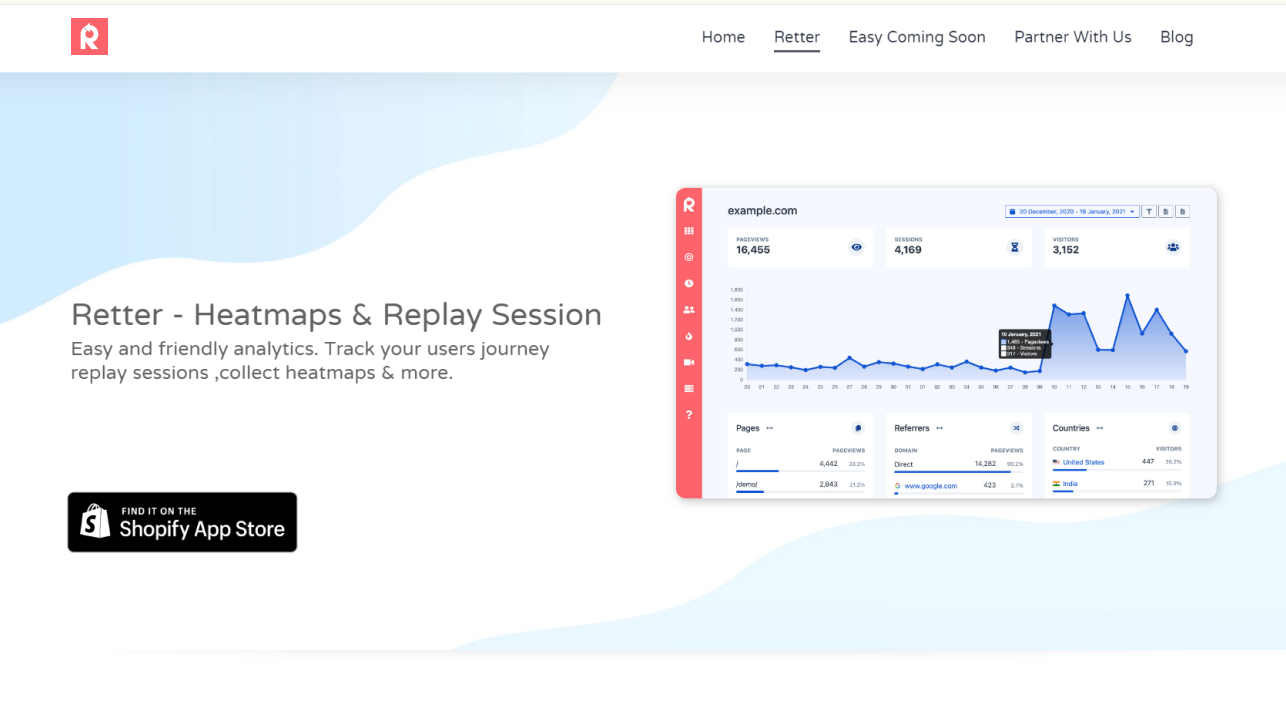
Task: Open the Home menu item
Action: [x=723, y=37]
